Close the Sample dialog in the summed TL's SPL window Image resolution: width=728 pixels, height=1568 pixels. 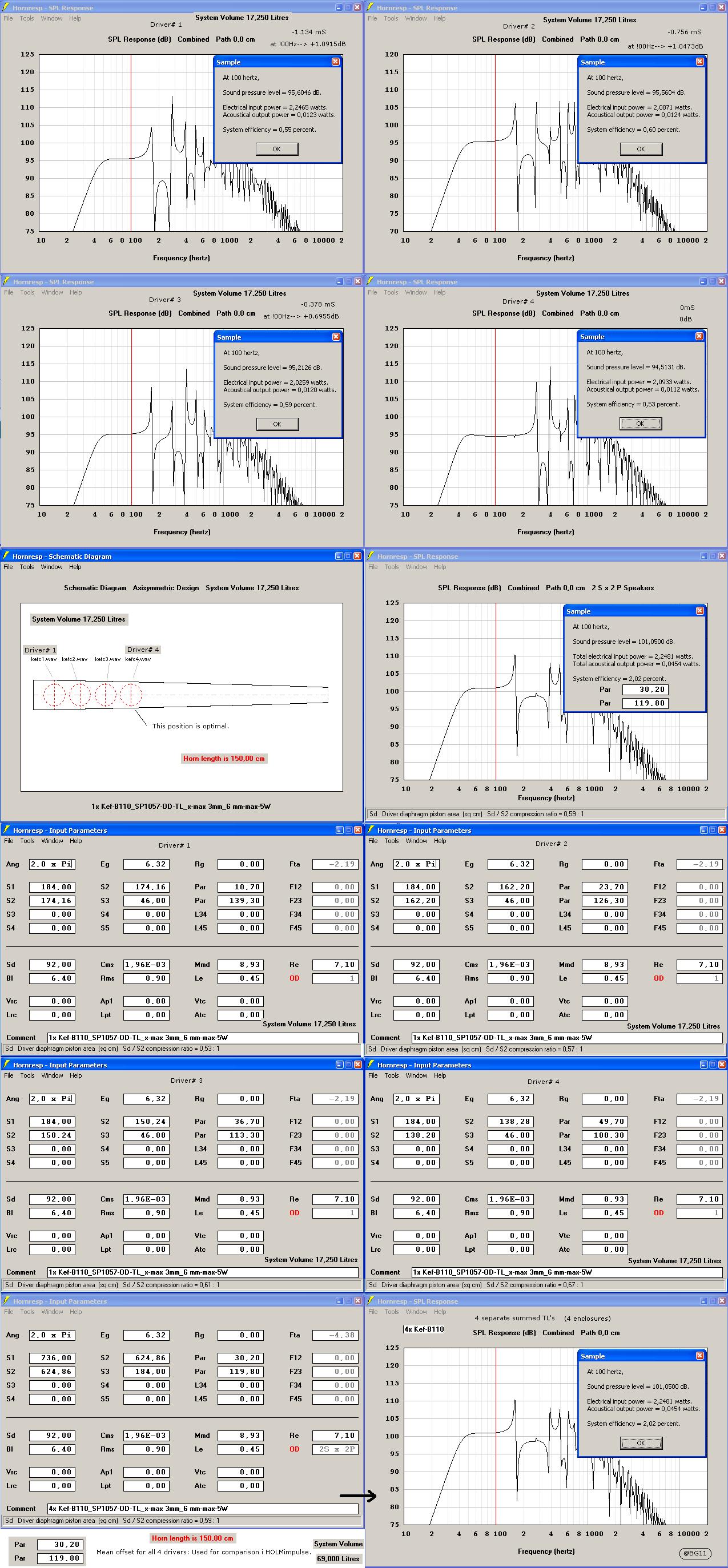pos(699,1356)
